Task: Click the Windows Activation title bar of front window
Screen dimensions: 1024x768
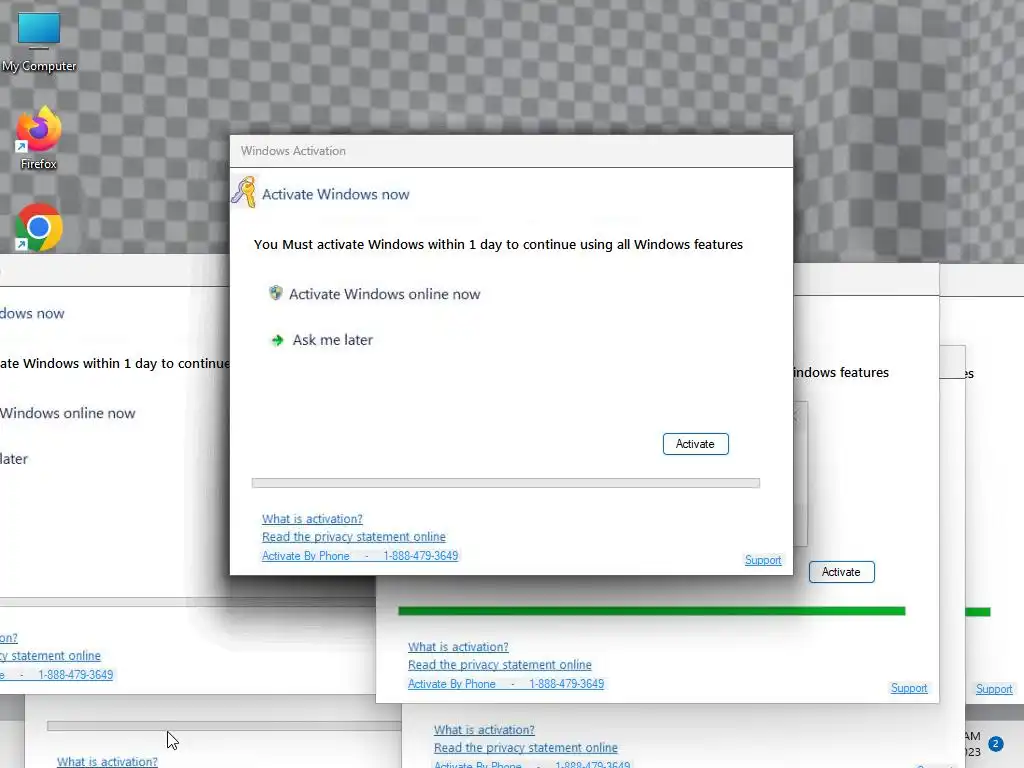Action: pyautogui.click(x=511, y=151)
